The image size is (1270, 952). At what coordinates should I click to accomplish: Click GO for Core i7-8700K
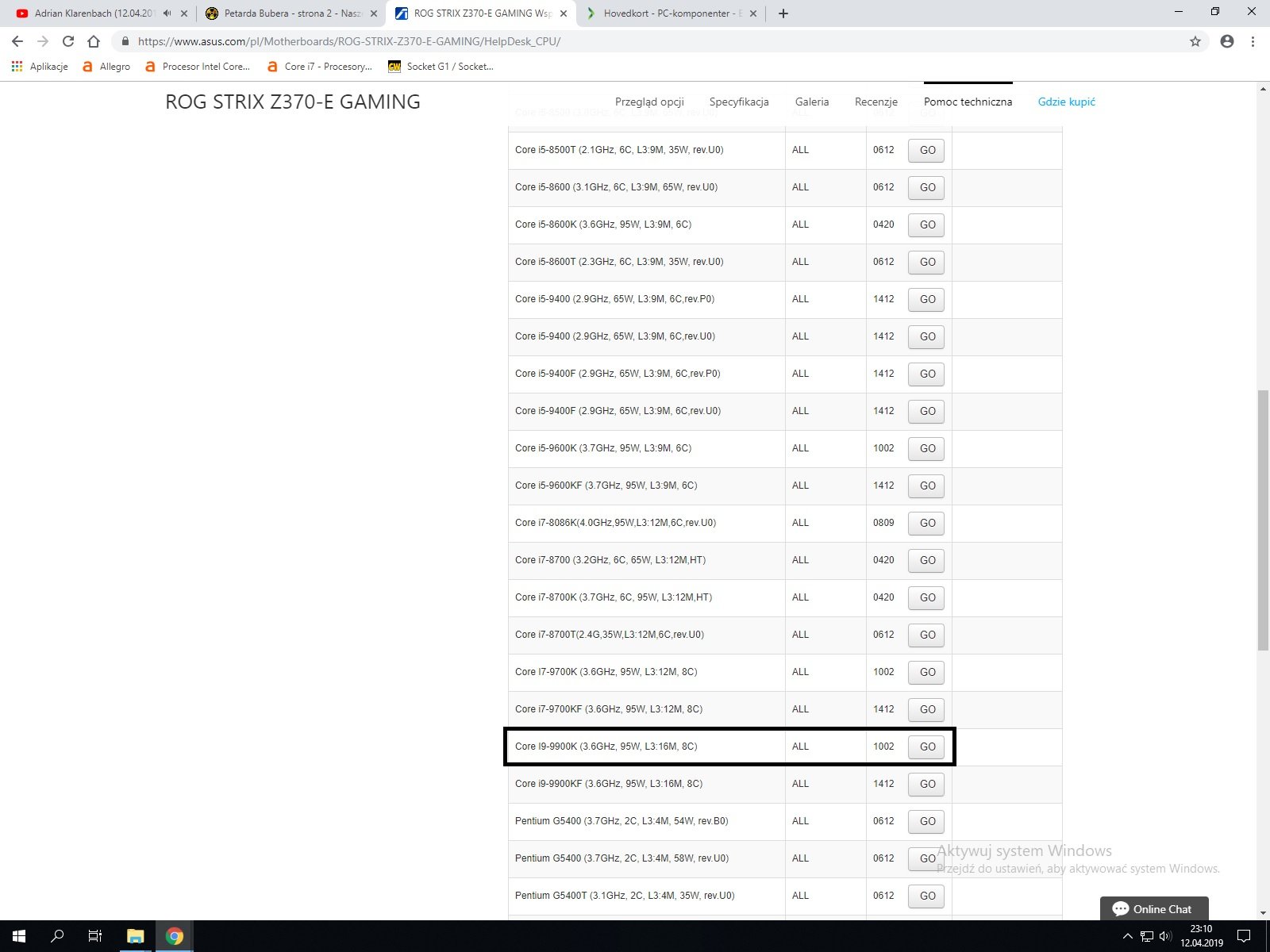pos(926,597)
